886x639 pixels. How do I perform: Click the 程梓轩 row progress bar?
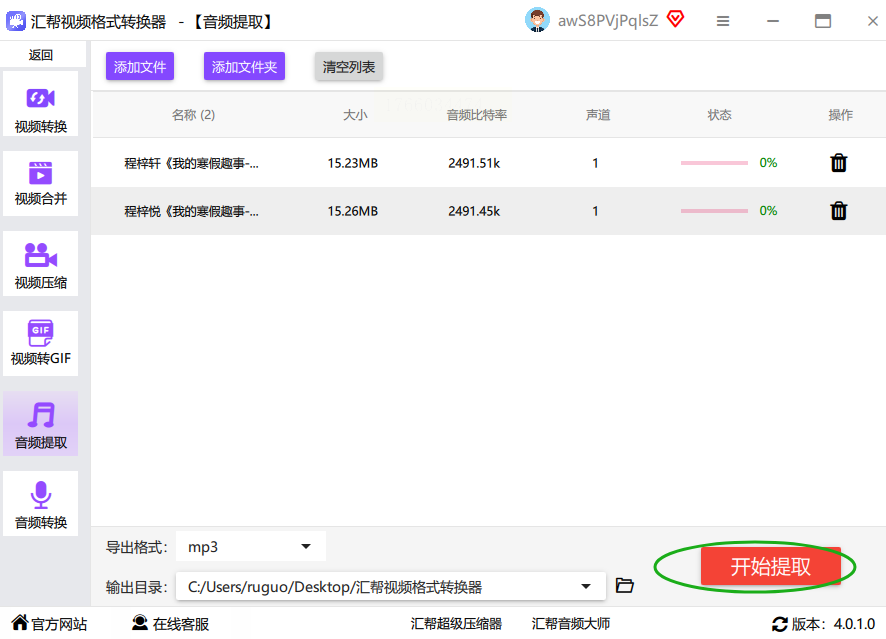pos(714,163)
